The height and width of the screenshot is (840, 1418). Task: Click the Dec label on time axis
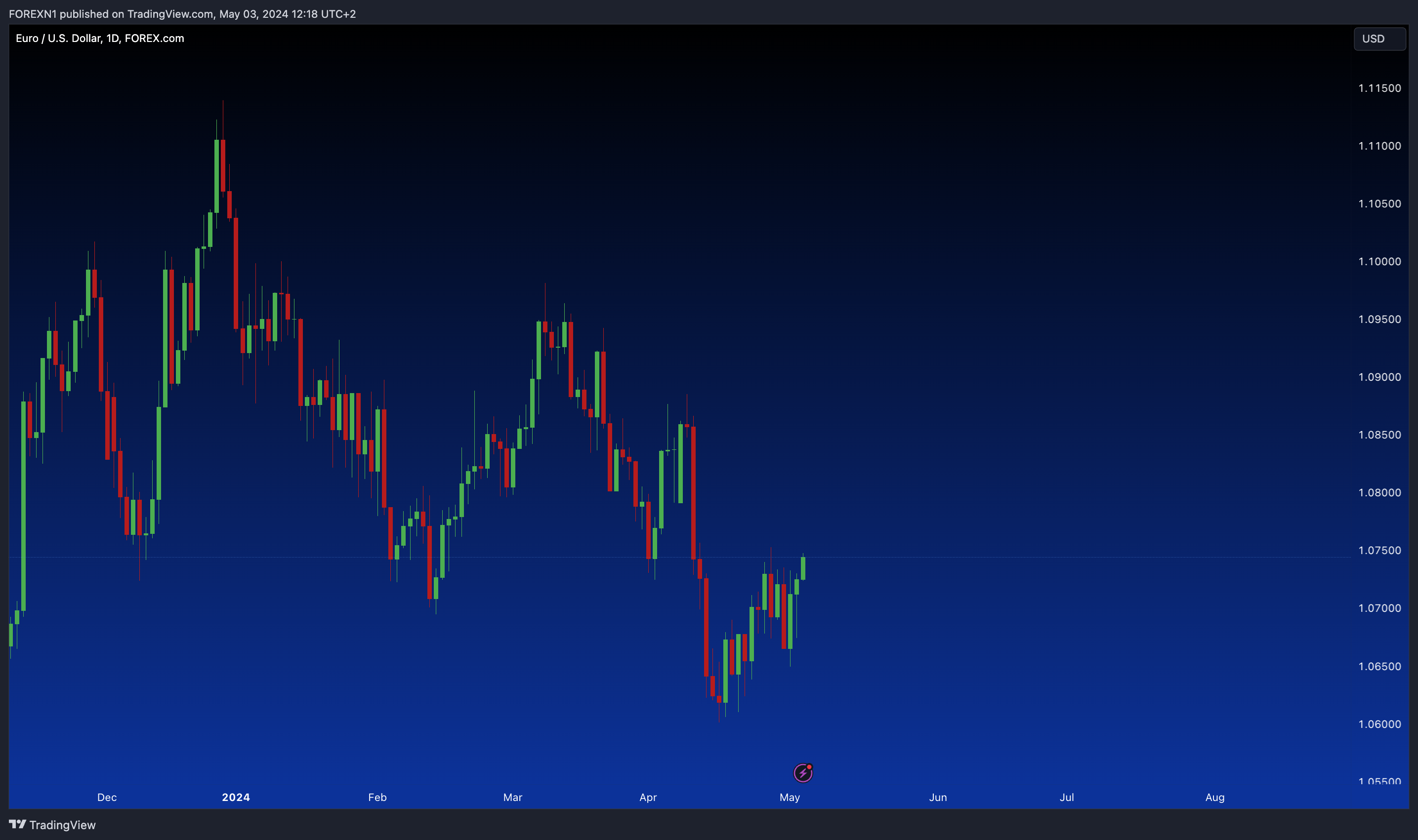107,797
